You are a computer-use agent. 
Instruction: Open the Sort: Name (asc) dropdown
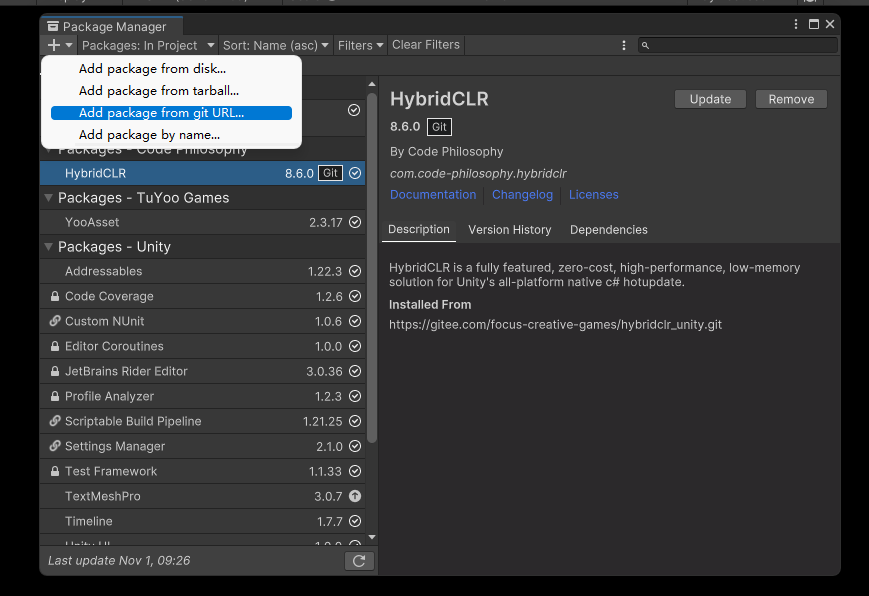(x=275, y=45)
